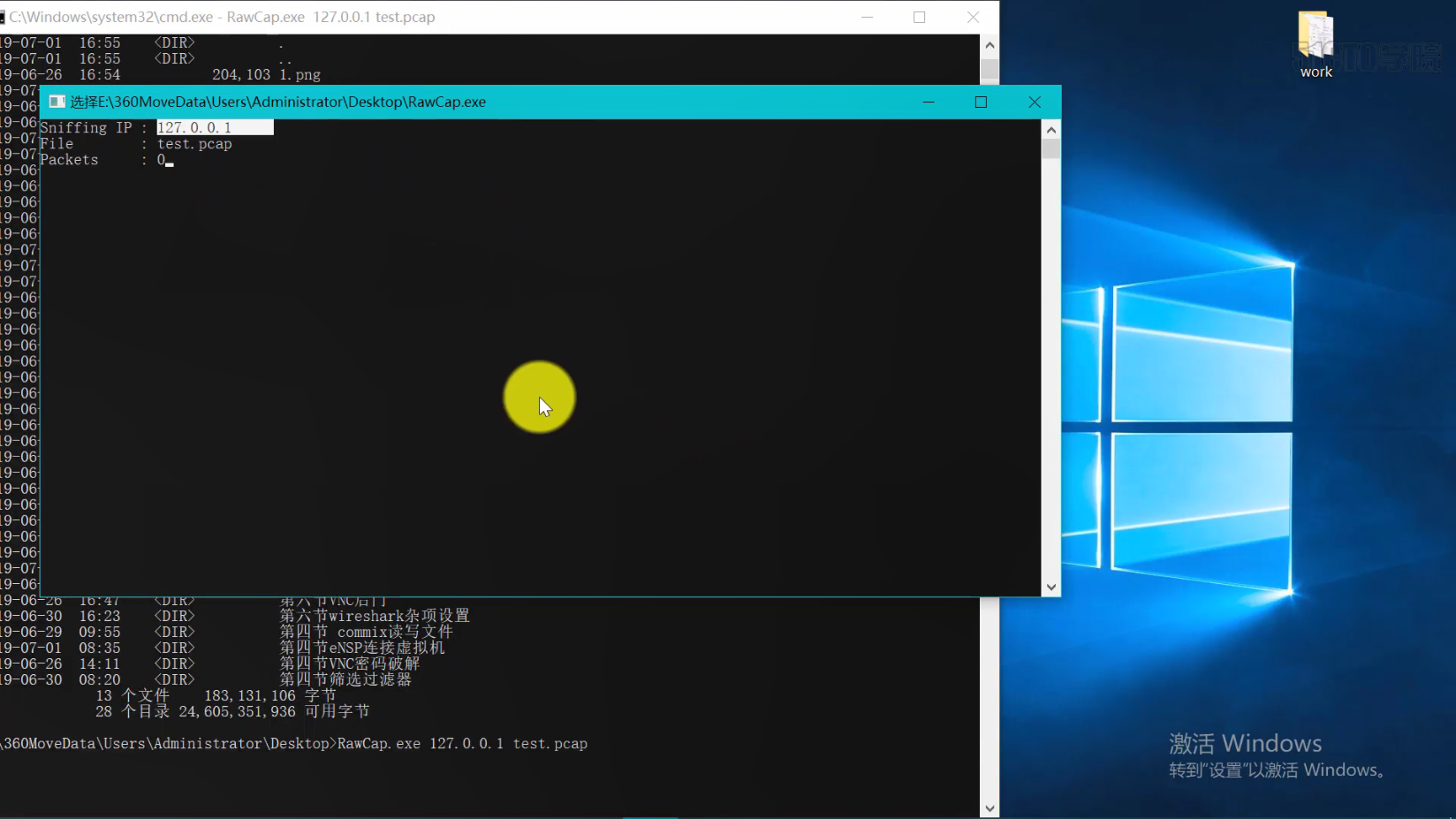
Task: Click the "第四节VNC密码破解" directory name
Action: [x=350, y=664]
